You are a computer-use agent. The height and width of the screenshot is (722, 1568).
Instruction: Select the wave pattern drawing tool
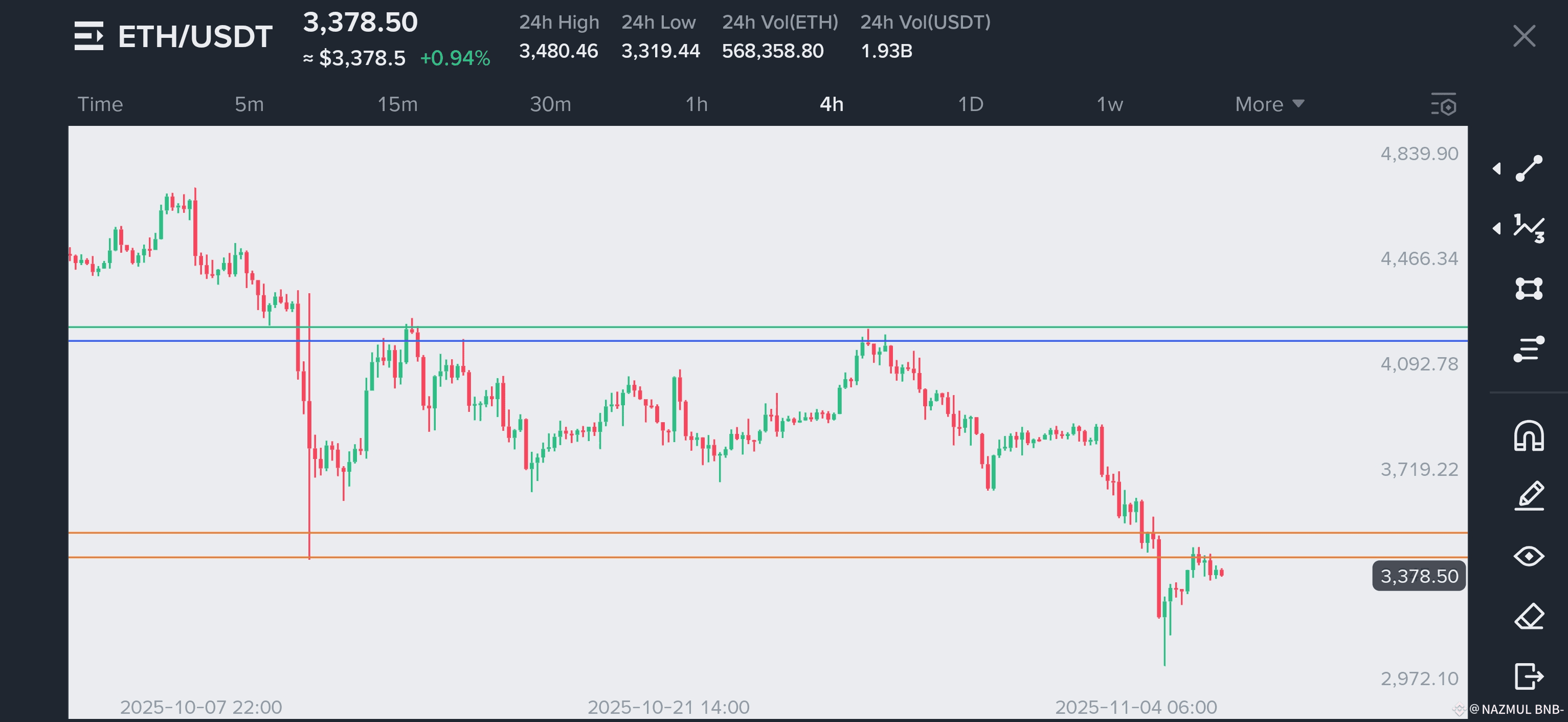(1529, 229)
